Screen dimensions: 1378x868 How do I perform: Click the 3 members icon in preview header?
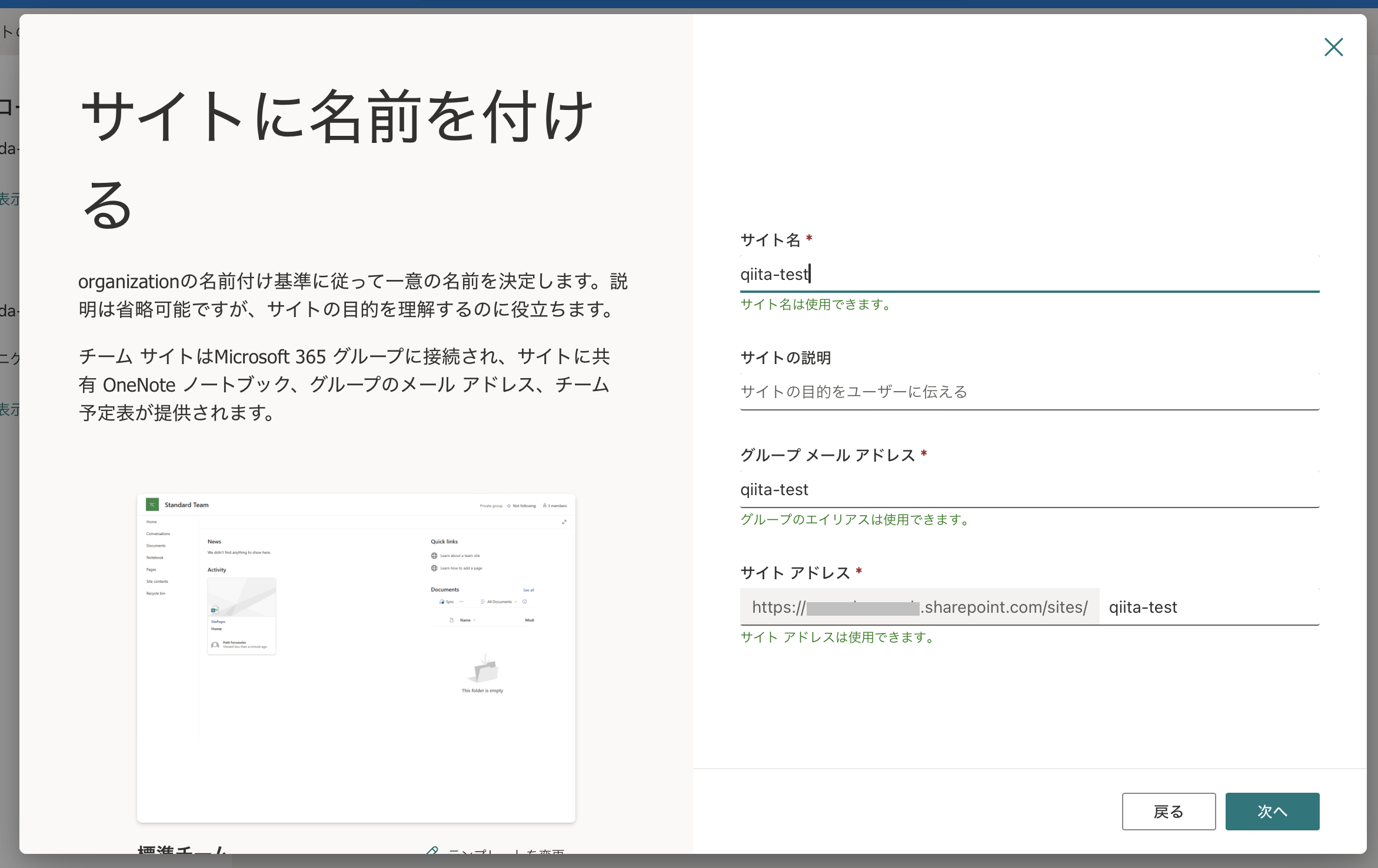point(544,505)
